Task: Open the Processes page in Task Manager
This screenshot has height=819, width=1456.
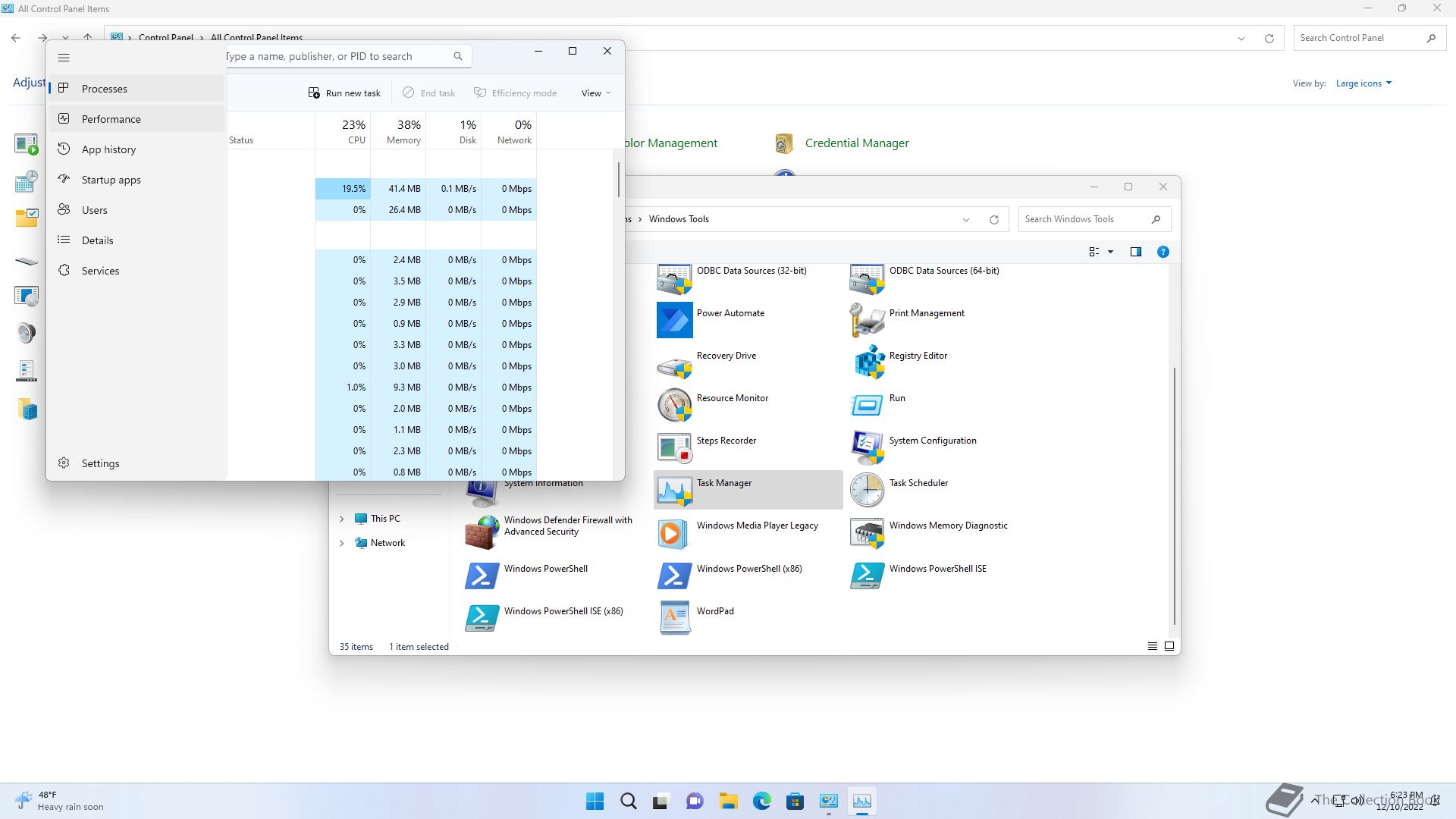Action: (136, 89)
